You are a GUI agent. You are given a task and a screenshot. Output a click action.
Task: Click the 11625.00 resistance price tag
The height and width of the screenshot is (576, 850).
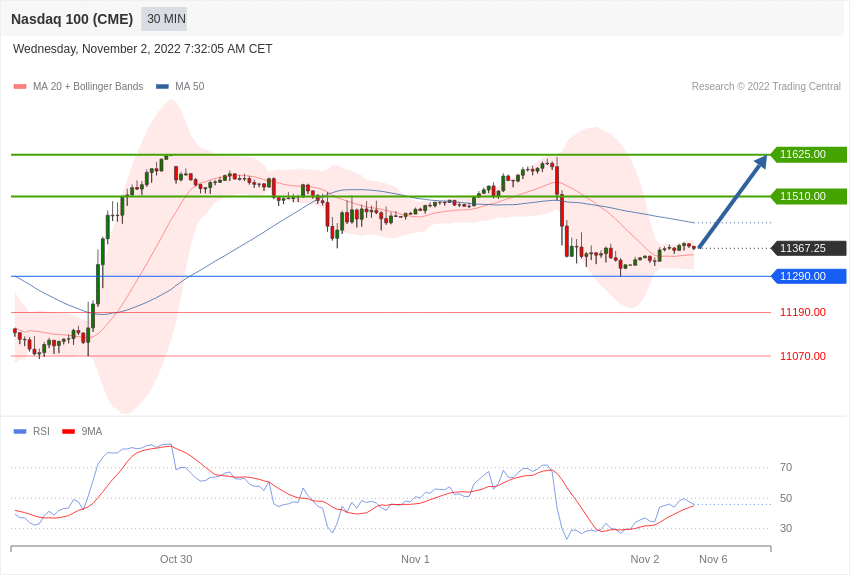tap(808, 154)
